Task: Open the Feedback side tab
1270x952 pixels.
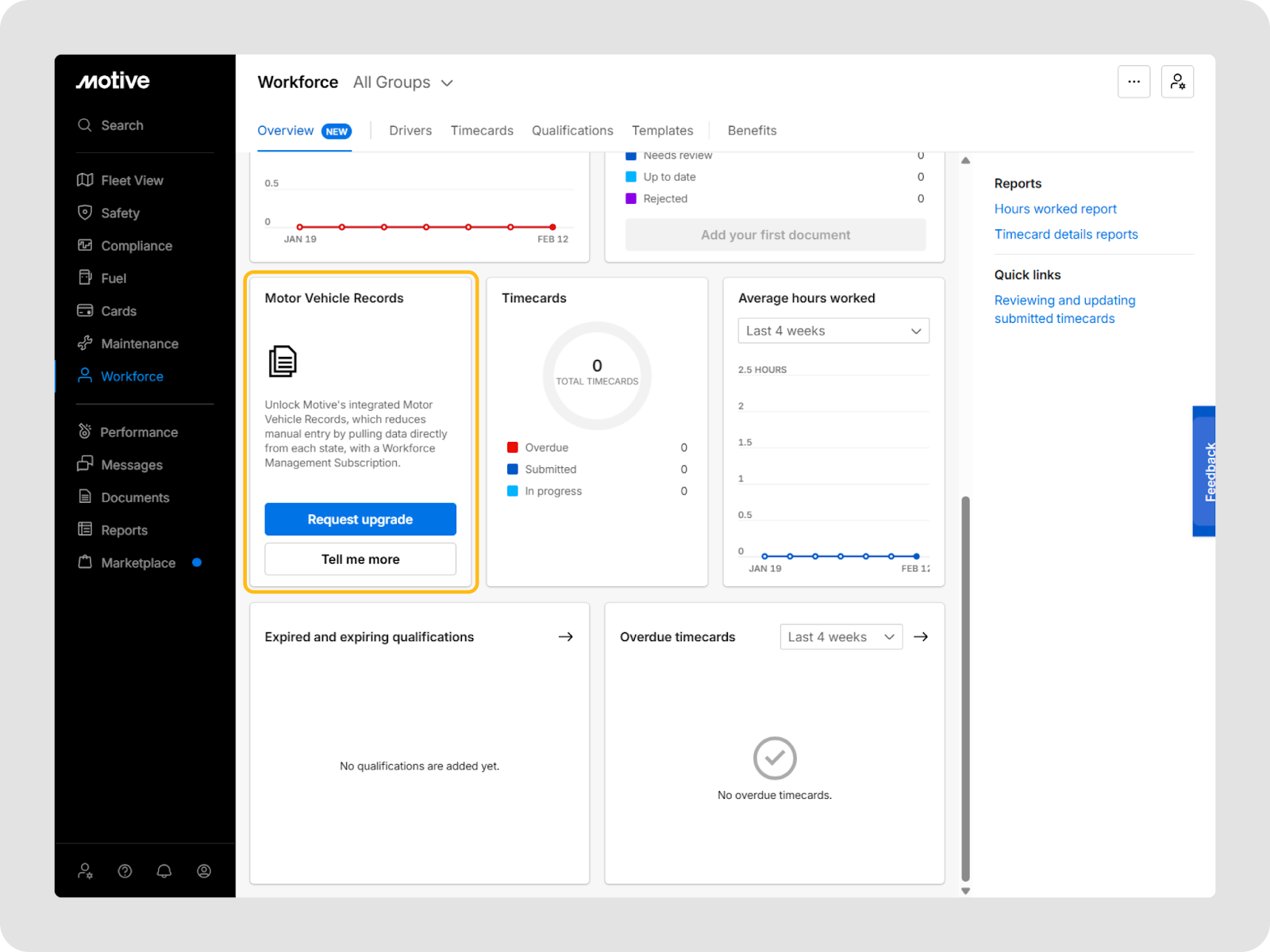Action: 1205,471
